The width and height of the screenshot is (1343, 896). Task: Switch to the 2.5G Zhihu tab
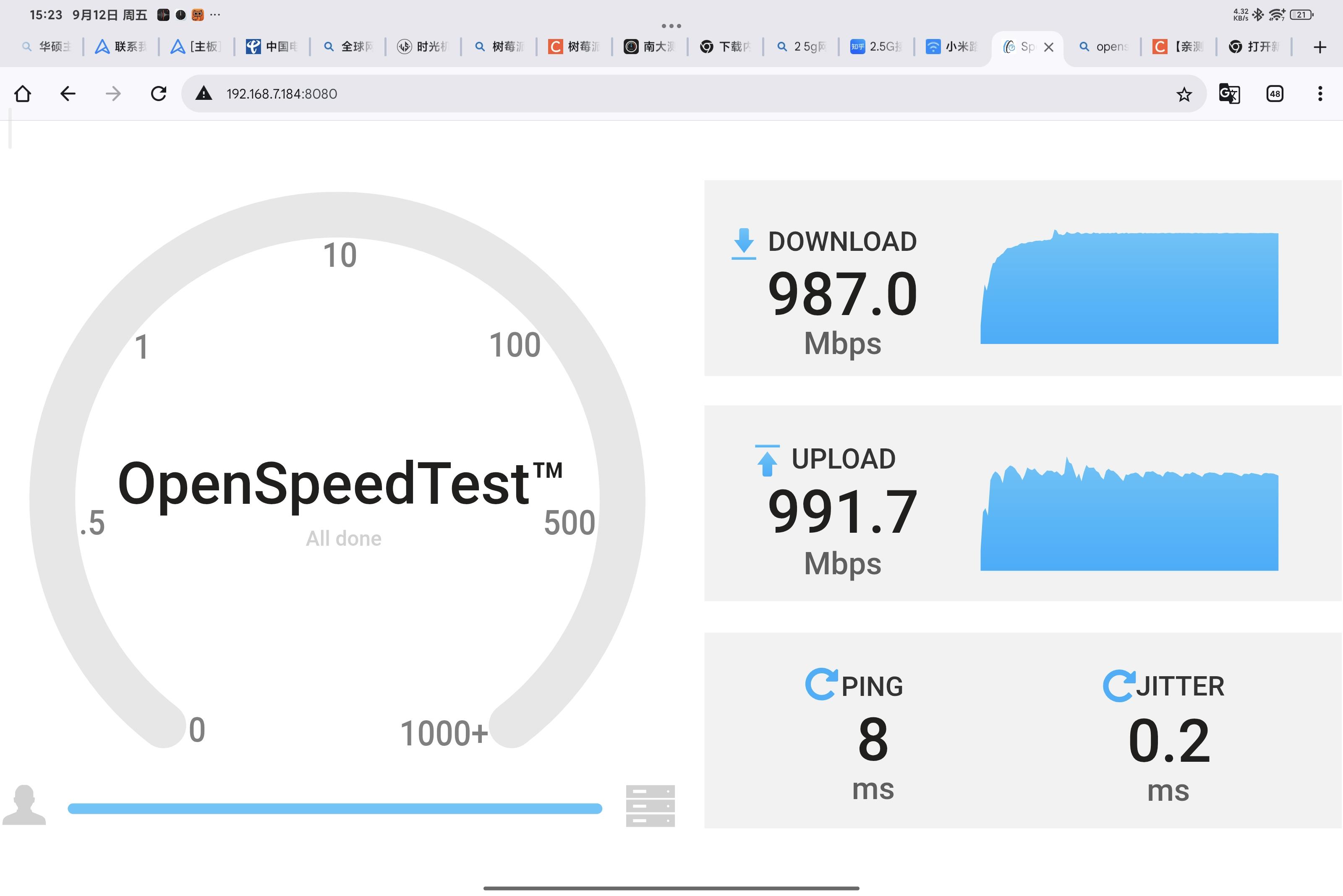coord(876,47)
